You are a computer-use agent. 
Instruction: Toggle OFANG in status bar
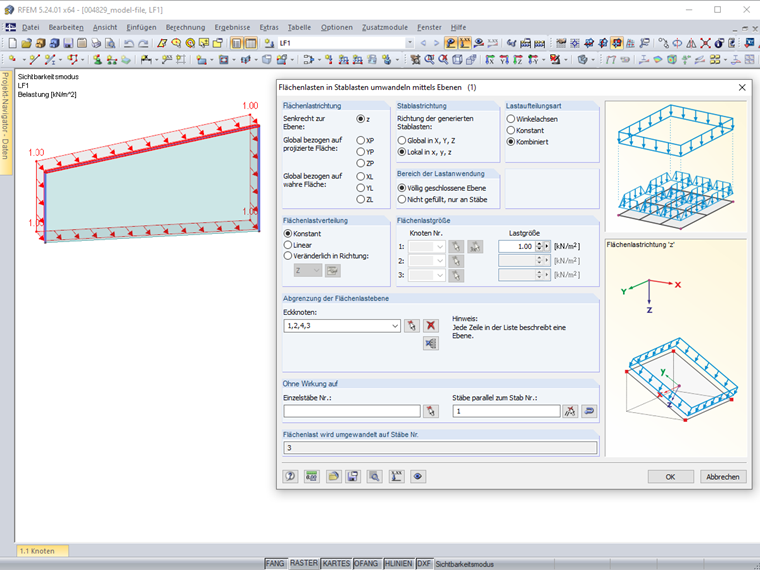(366, 563)
